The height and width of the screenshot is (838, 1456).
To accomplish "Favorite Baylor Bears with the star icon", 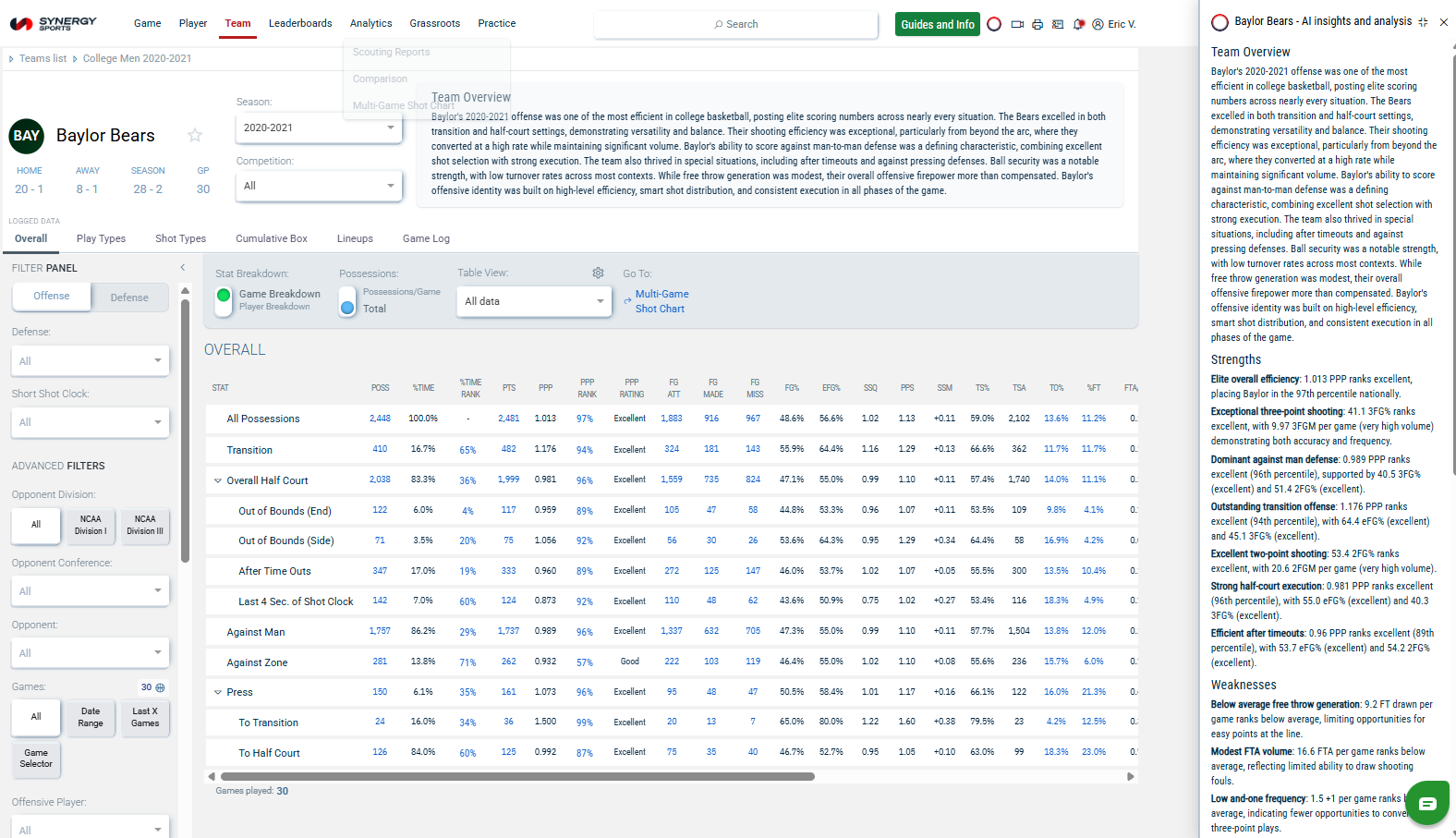I will point(195,135).
